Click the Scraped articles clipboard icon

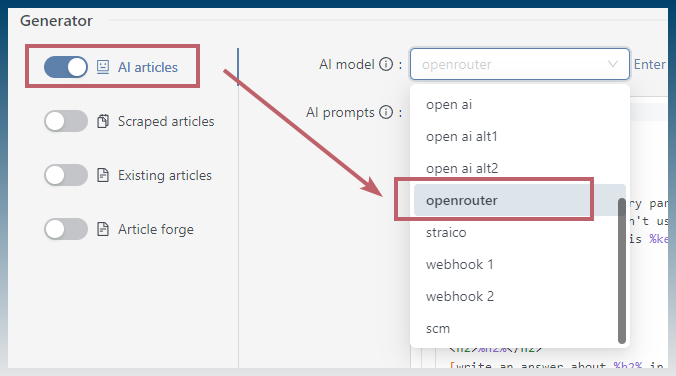click(103, 121)
